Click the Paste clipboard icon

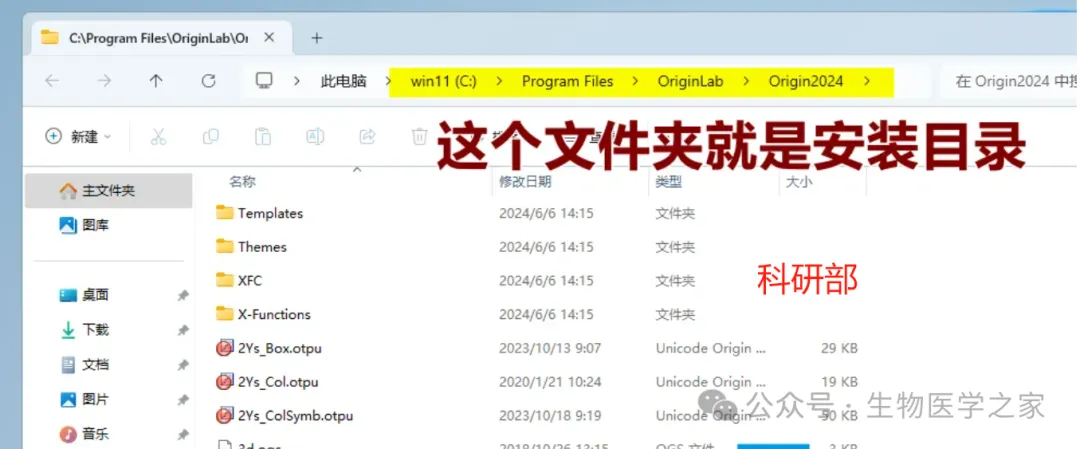(263, 136)
